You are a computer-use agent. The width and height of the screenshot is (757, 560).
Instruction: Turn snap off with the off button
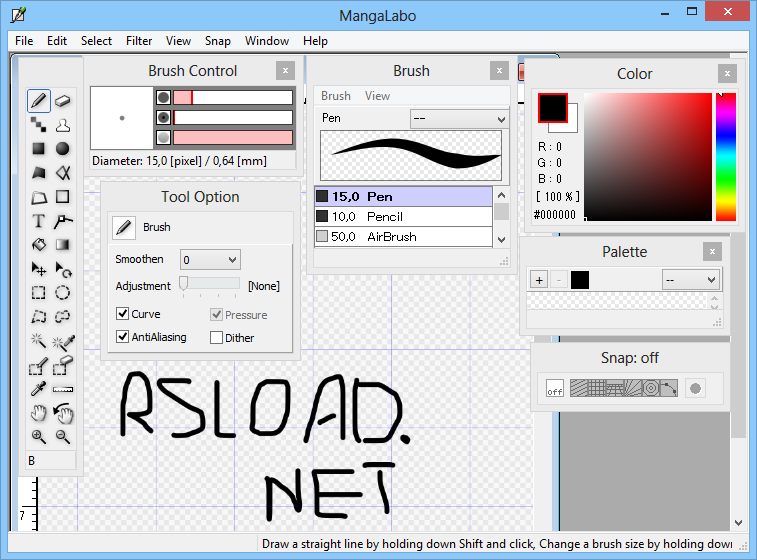(x=555, y=388)
